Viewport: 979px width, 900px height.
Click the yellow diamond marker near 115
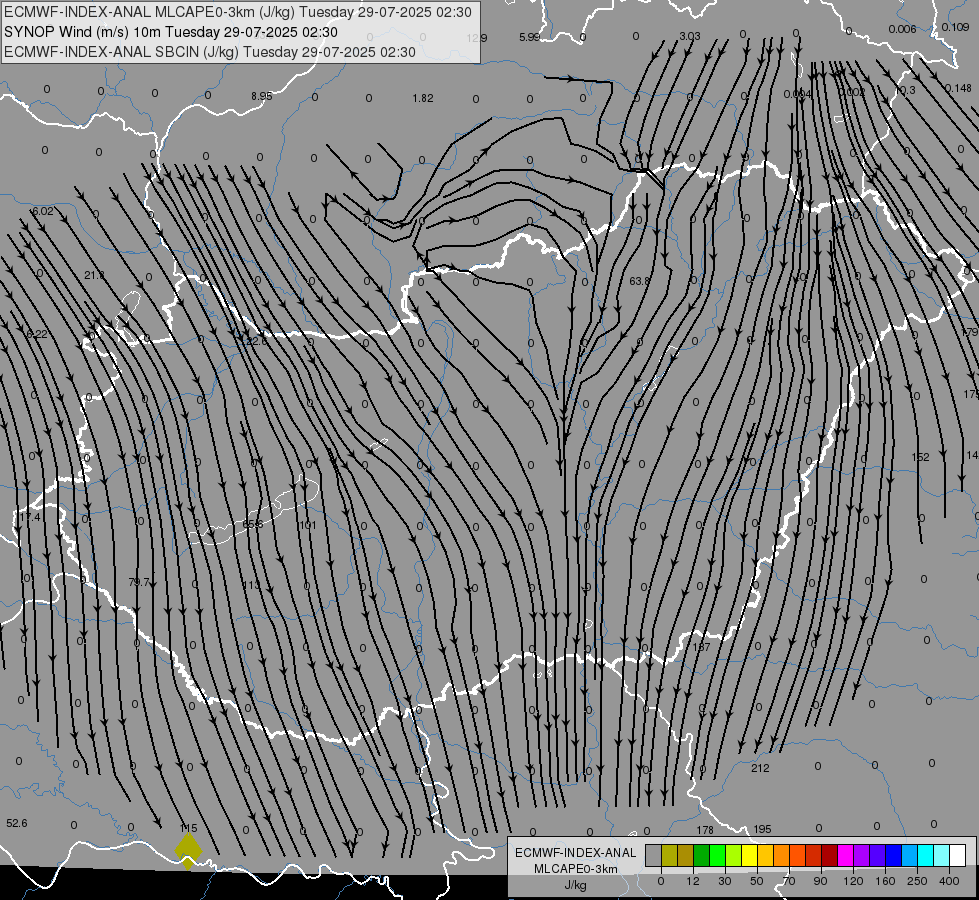(x=188, y=851)
